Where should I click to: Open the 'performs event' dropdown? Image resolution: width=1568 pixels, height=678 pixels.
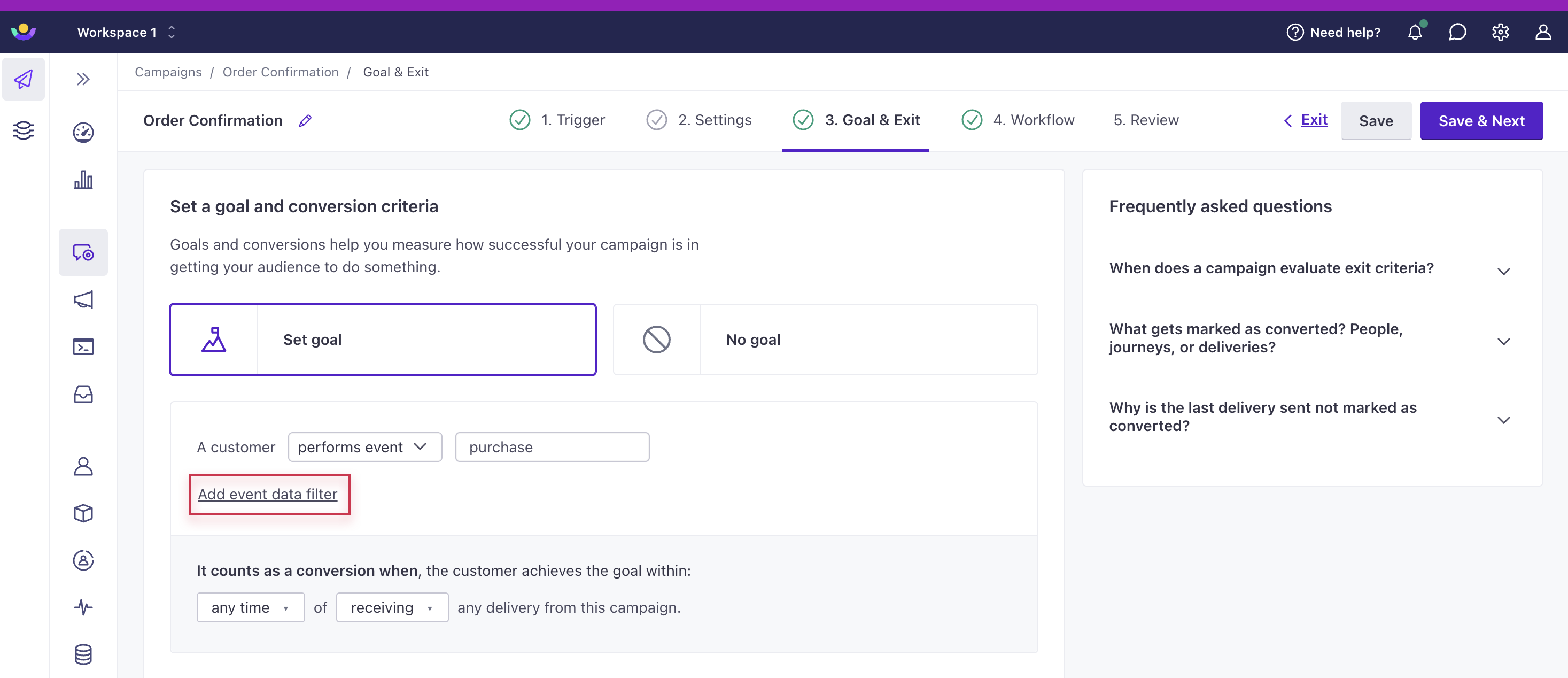click(x=362, y=447)
